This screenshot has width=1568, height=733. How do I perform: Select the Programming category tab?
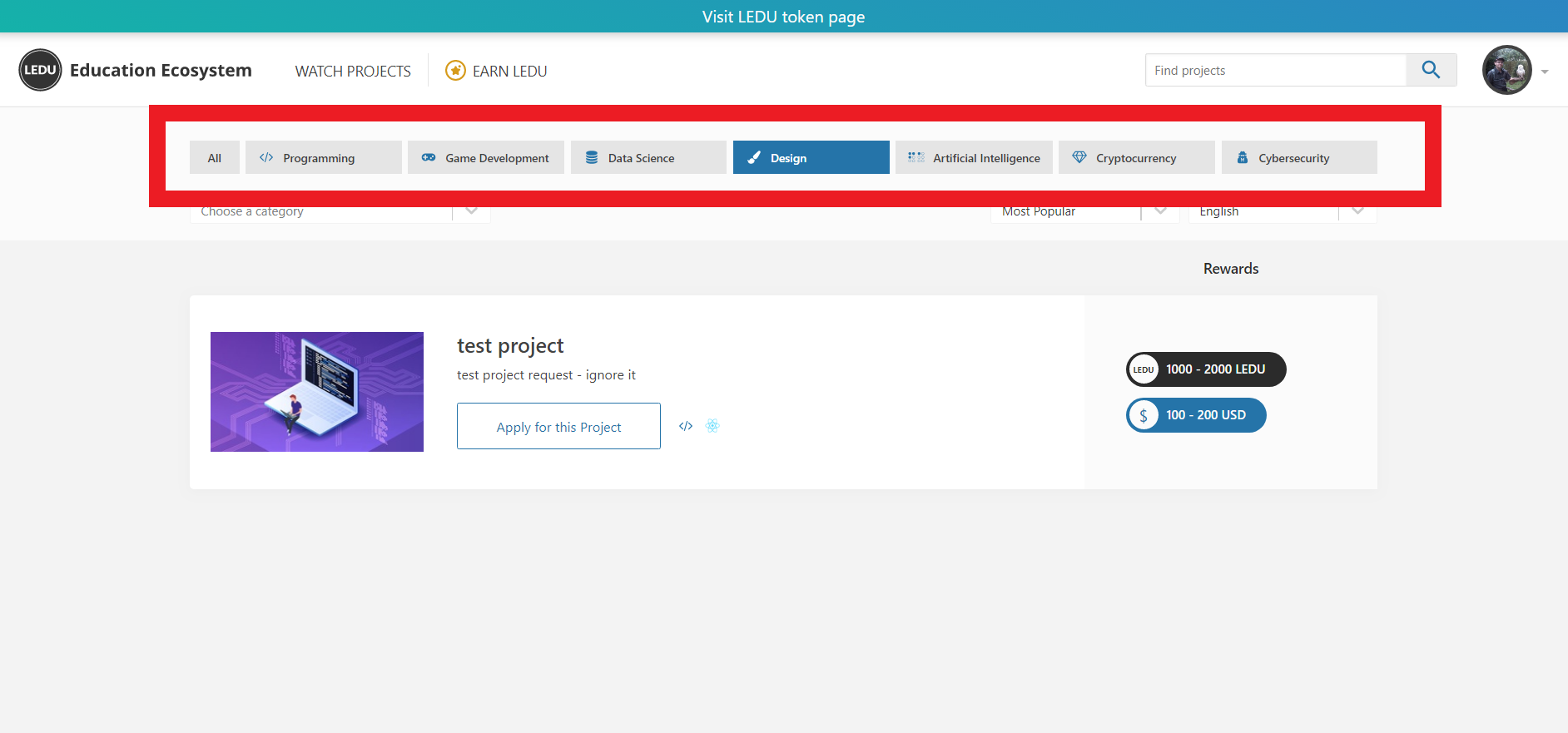pos(324,157)
